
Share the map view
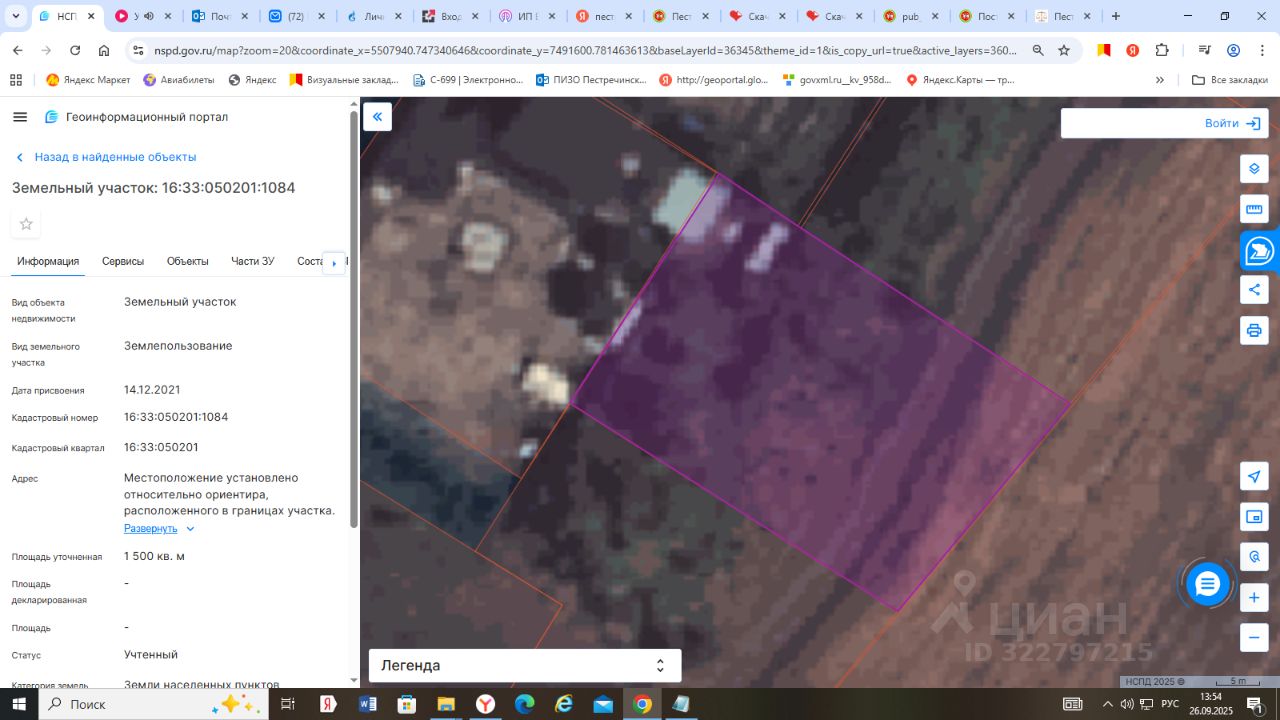pos(1254,290)
